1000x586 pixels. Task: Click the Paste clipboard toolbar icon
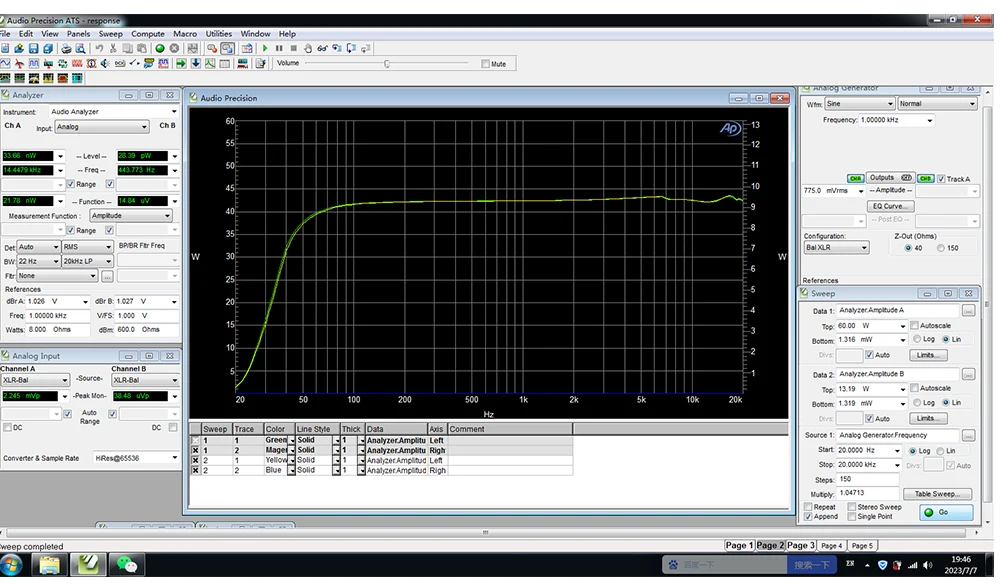coord(142,48)
